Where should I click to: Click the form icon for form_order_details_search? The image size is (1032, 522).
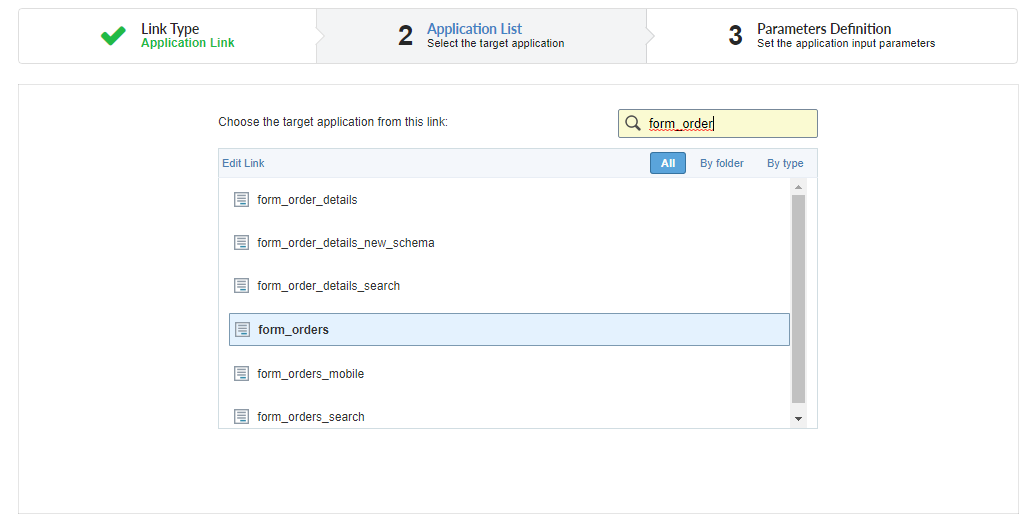coord(241,286)
